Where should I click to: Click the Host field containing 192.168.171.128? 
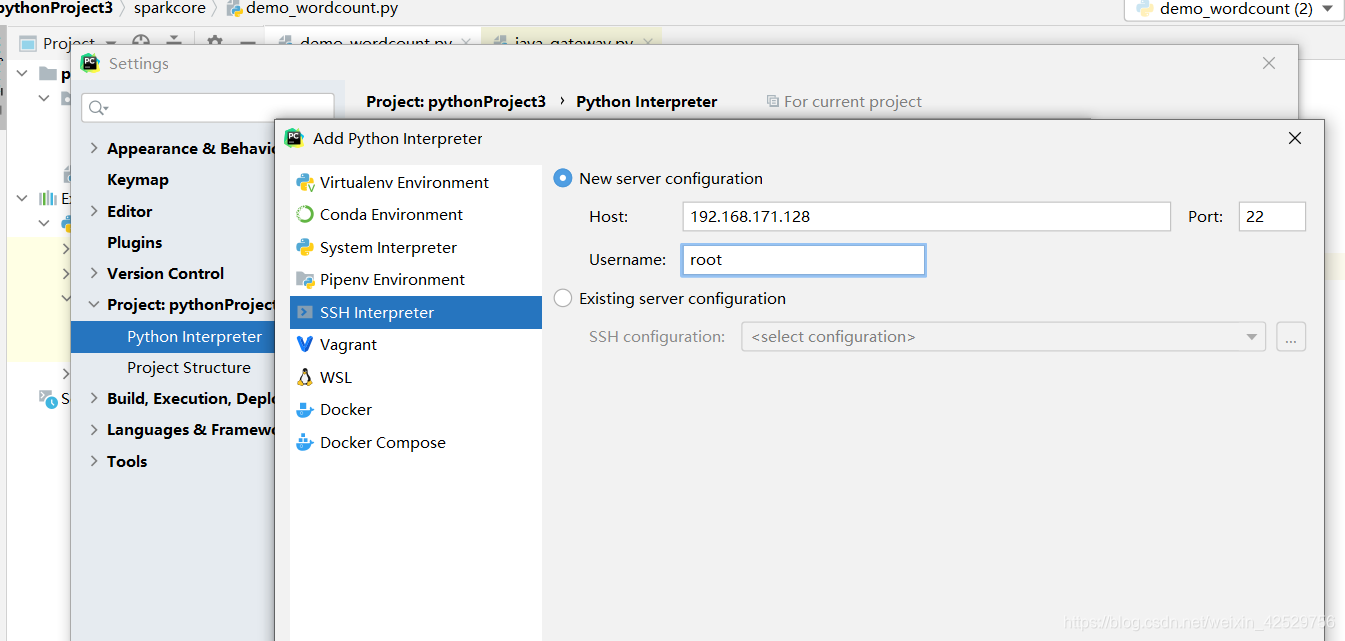926,217
